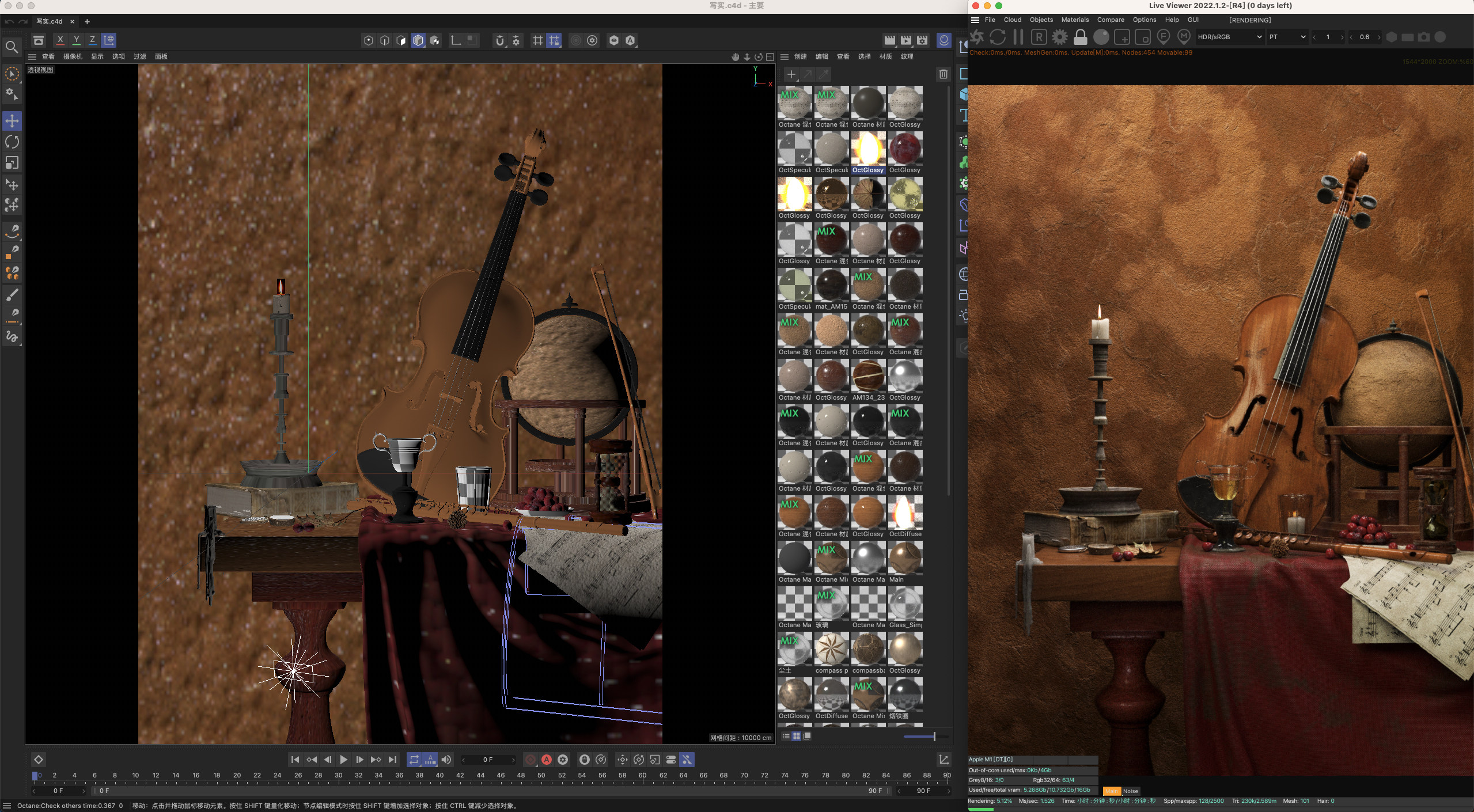Click the Noise pass button
Viewport: 1474px width, 812px height.
click(1130, 791)
